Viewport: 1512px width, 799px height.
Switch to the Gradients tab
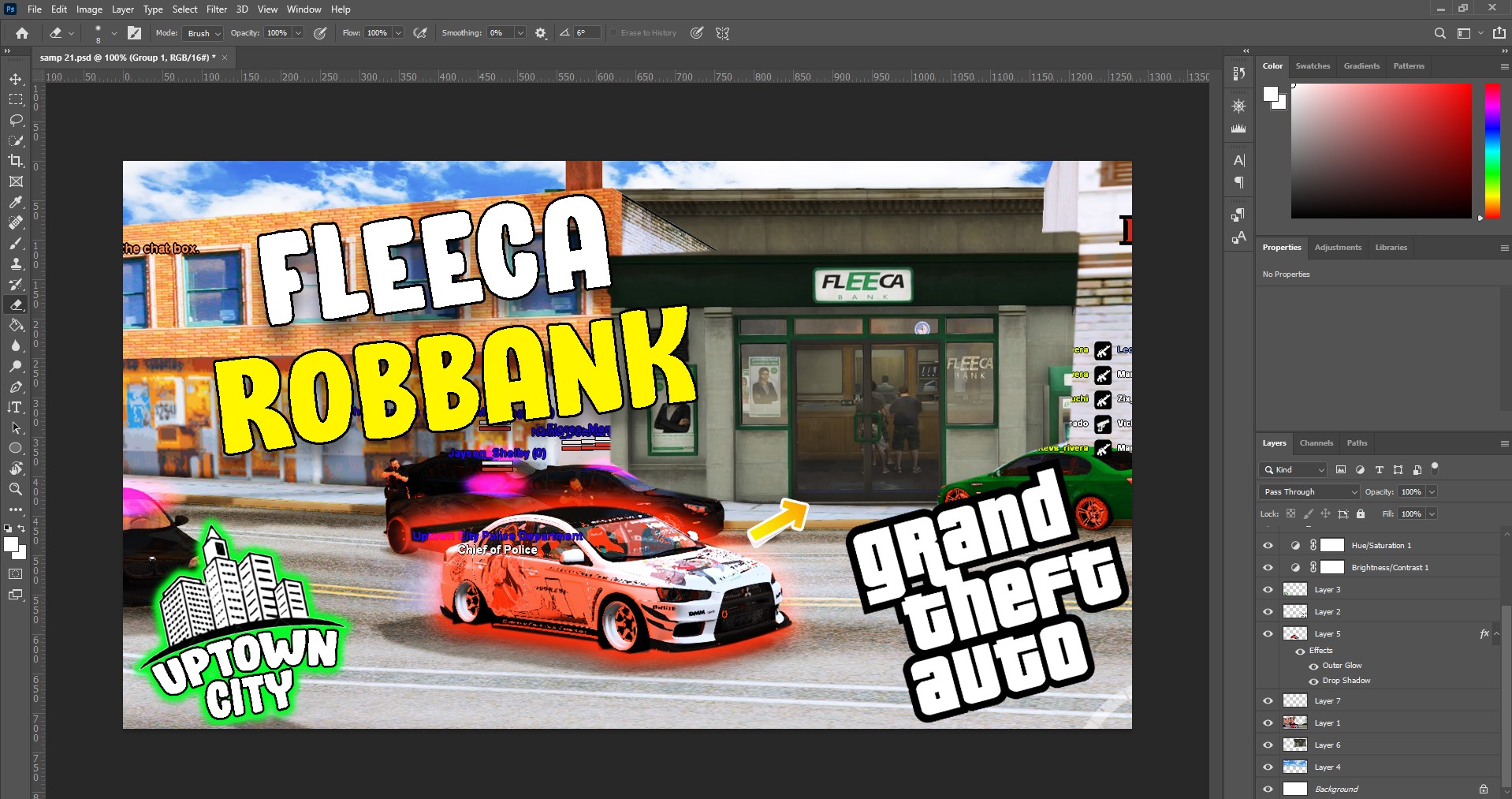[x=1361, y=66]
